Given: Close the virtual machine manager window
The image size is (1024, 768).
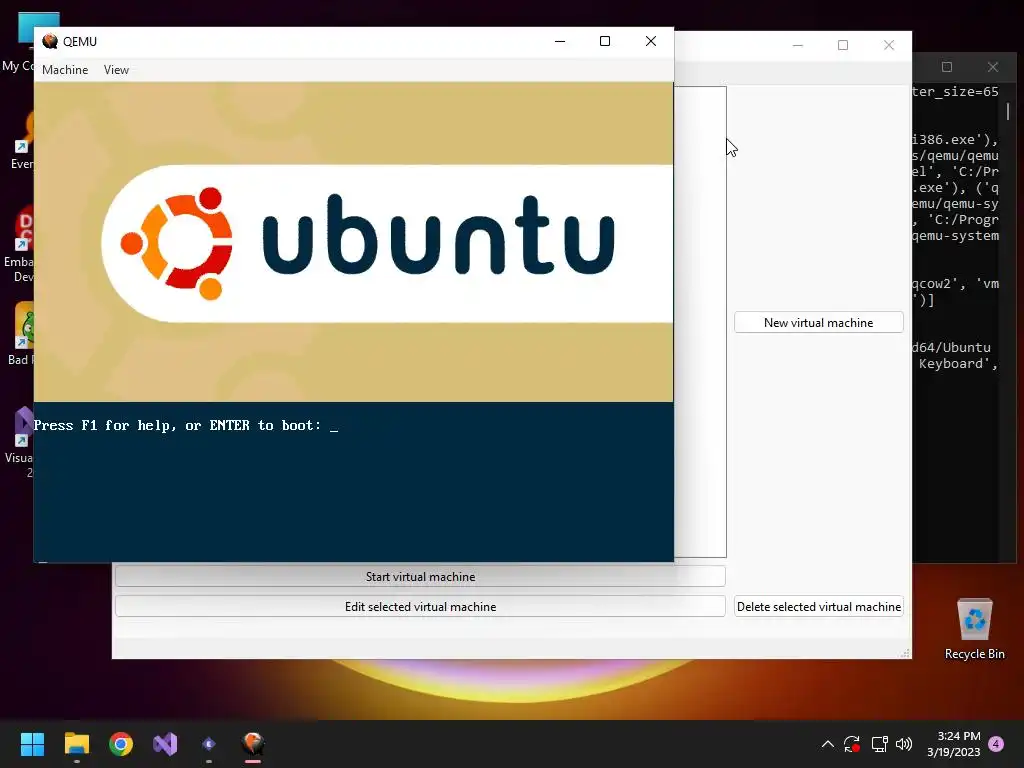Looking at the screenshot, I should point(889,45).
